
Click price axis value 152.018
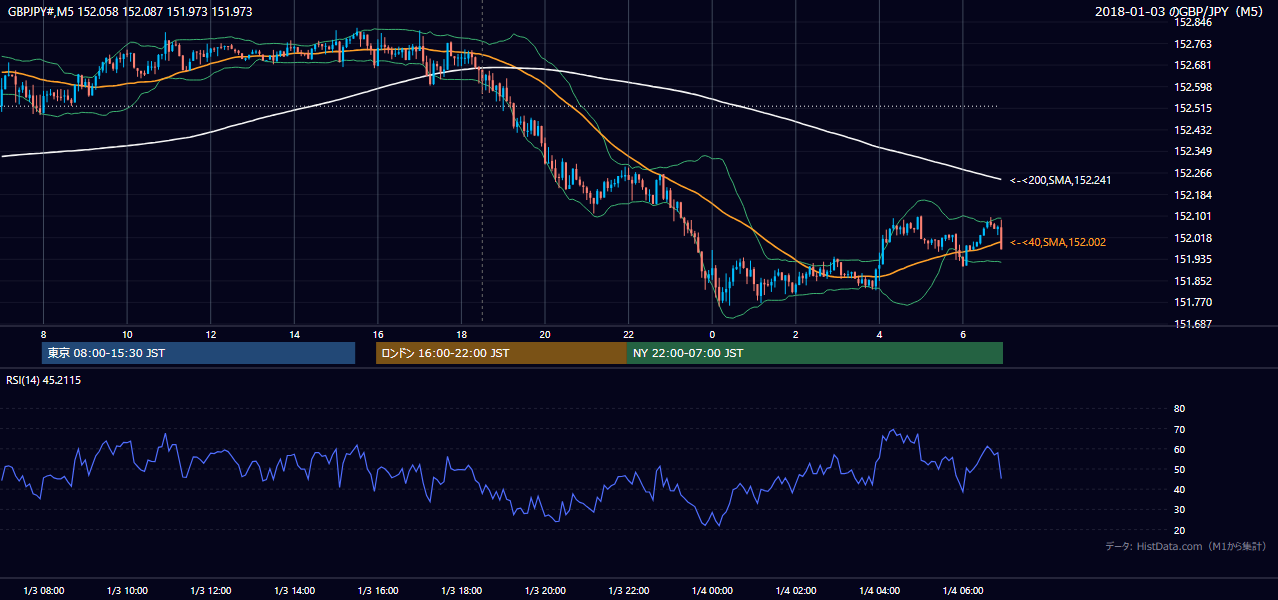tap(1193, 238)
